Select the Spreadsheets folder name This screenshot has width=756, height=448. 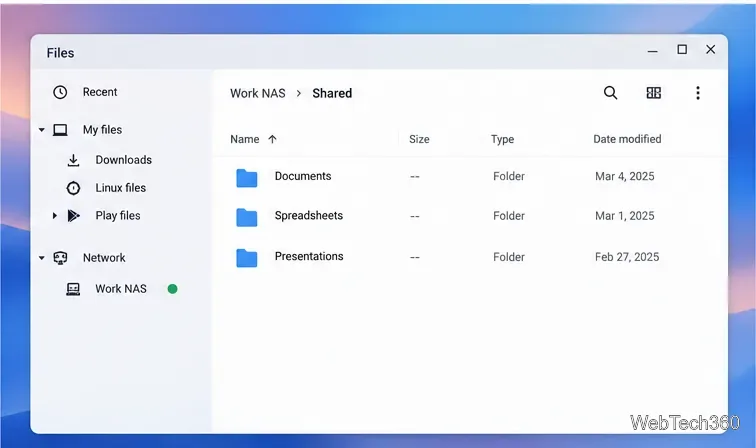point(309,216)
